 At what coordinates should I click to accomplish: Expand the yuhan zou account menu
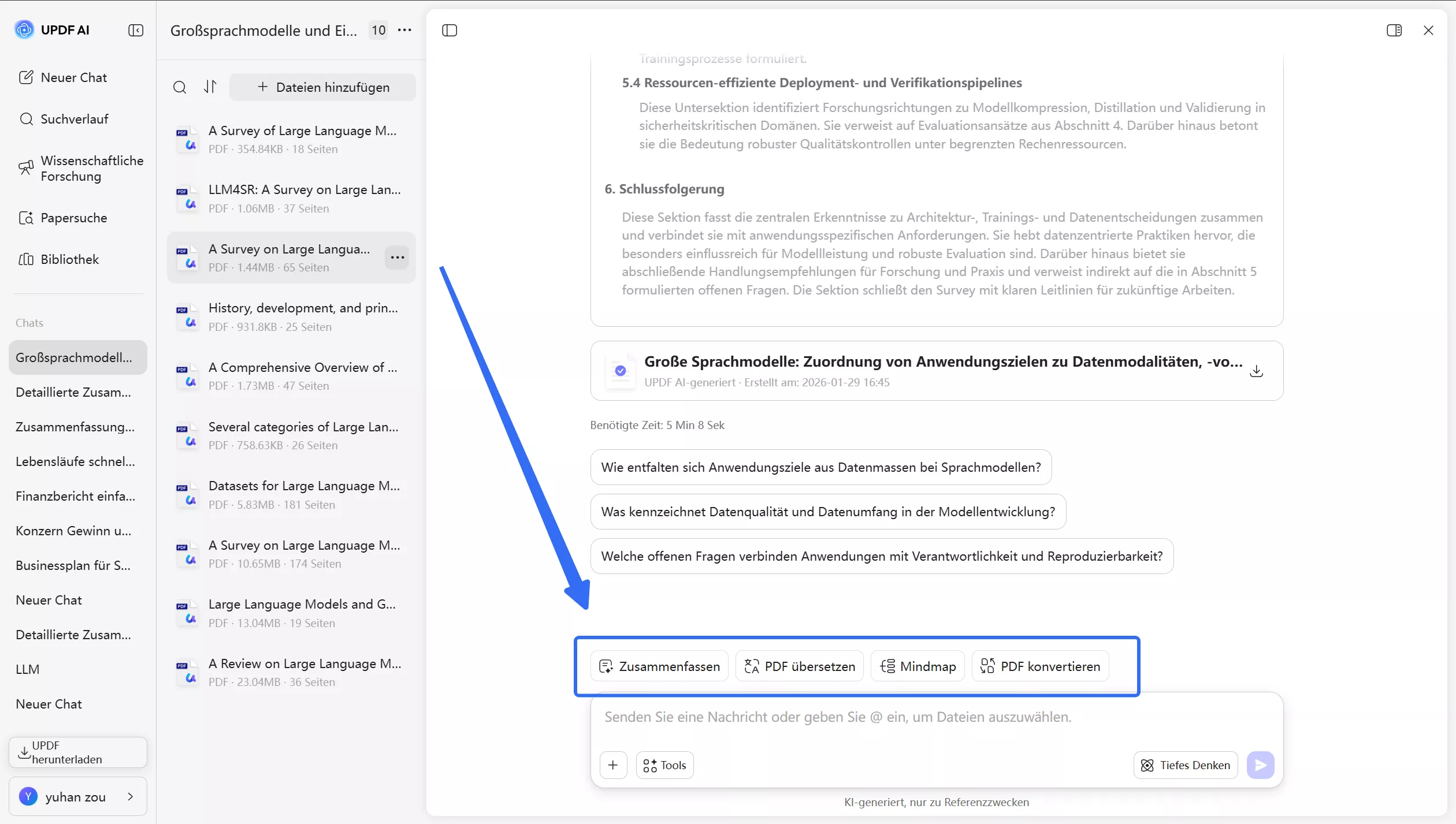[x=77, y=796]
